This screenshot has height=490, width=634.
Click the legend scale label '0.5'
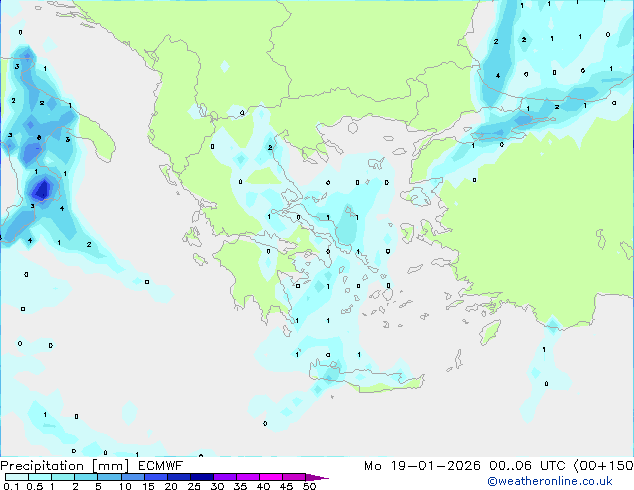click(35, 486)
